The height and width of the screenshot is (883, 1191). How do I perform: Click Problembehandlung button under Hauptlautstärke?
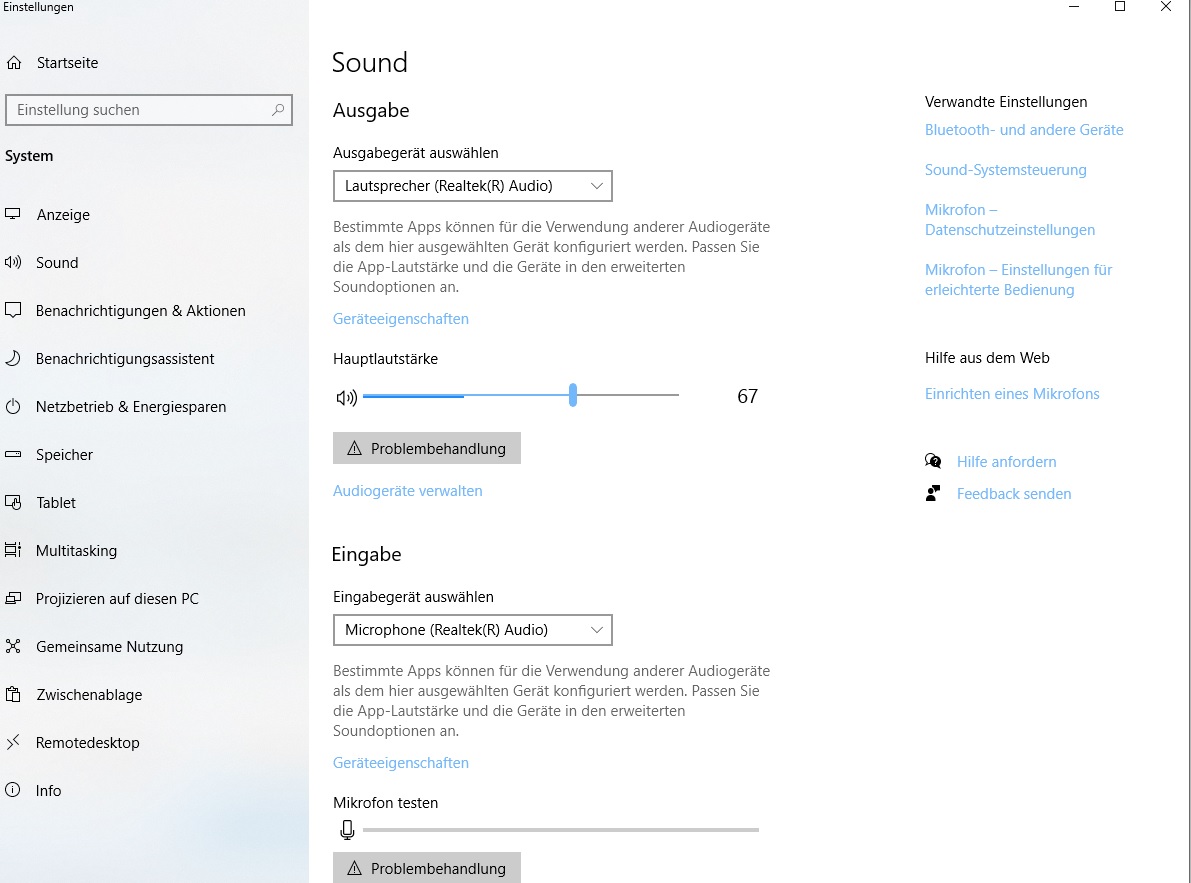[427, 448]
